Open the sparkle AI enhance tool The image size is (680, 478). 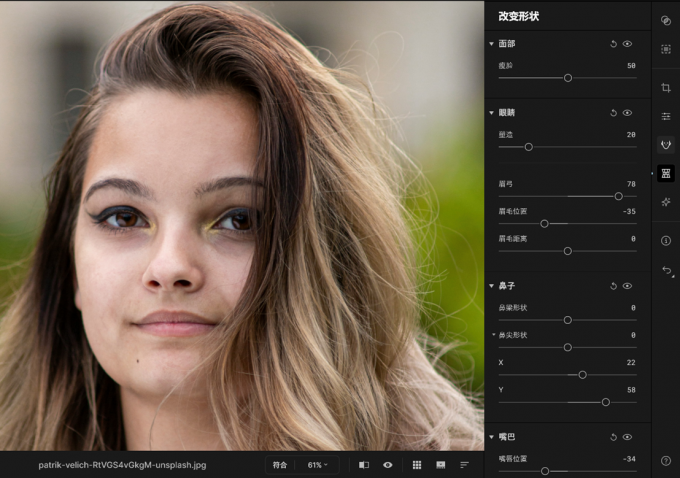coord(666,202)
